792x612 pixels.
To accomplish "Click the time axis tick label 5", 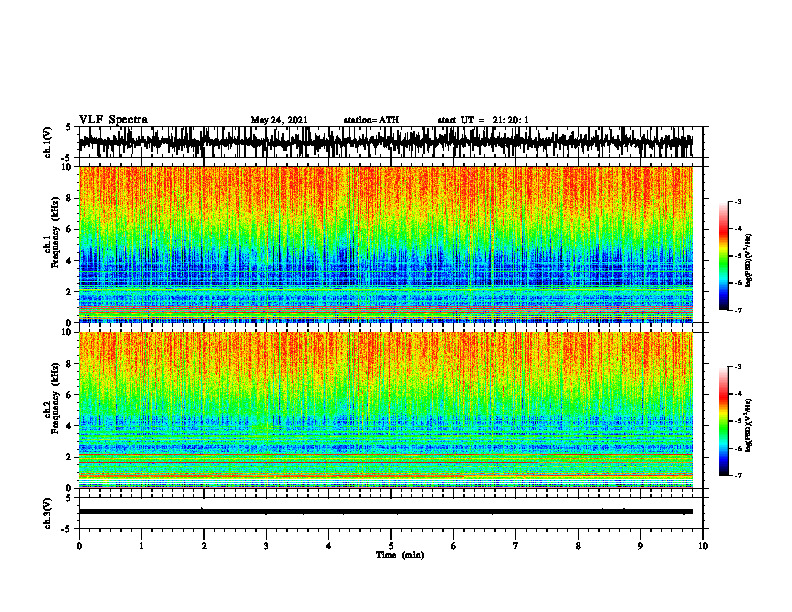I will tap(391, 546).
